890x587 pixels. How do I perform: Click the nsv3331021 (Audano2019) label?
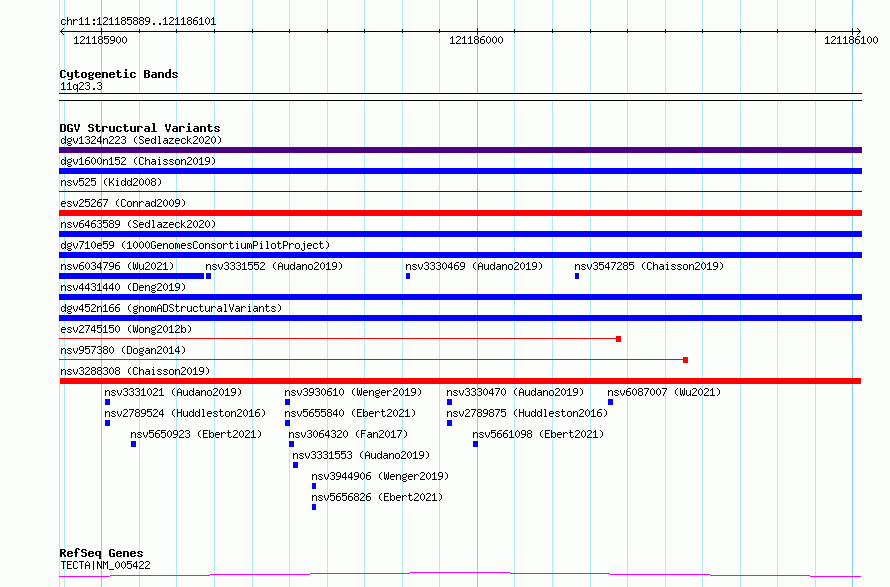[173, 392]
